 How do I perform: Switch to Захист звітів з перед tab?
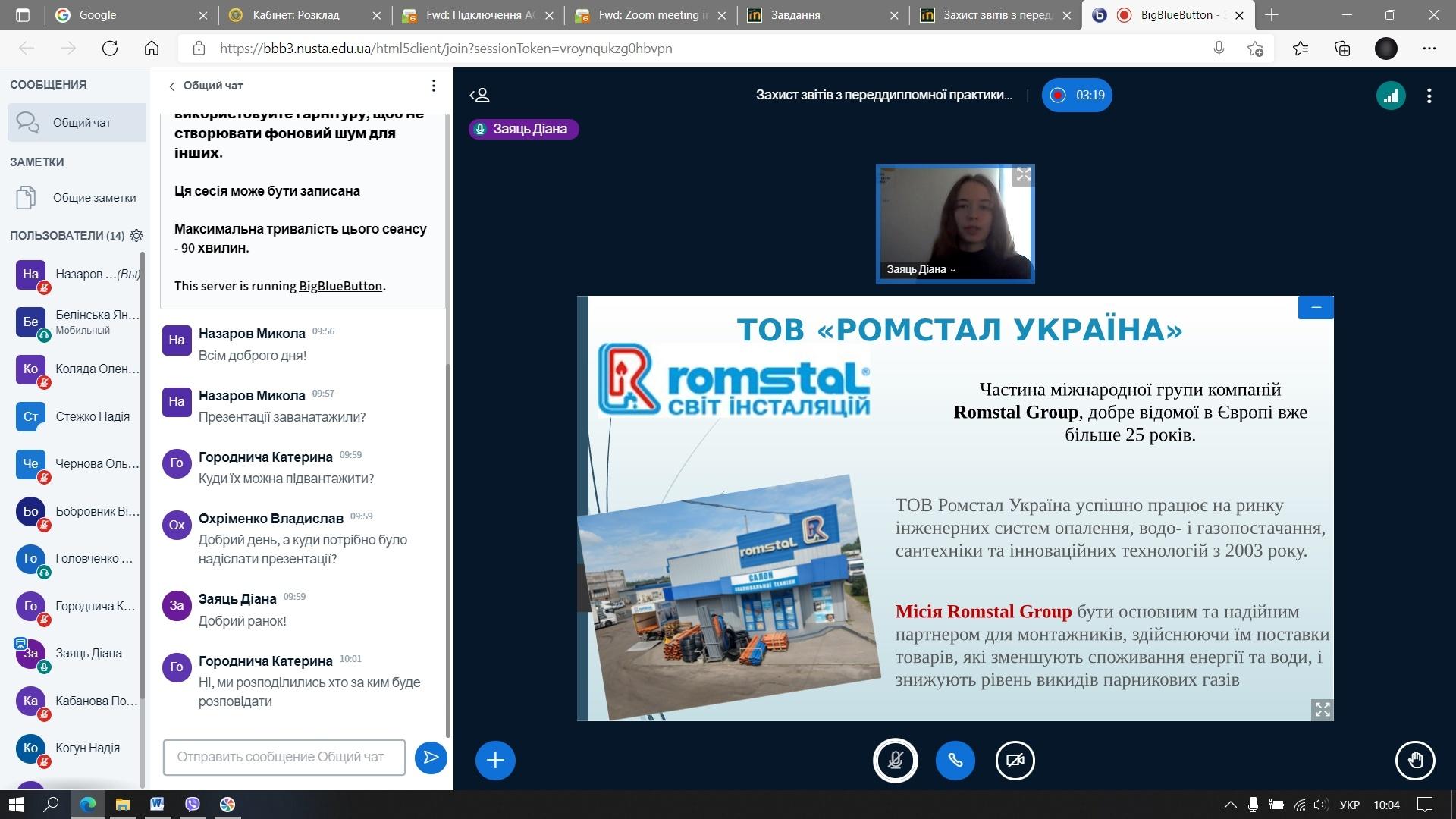pos(996,15)
